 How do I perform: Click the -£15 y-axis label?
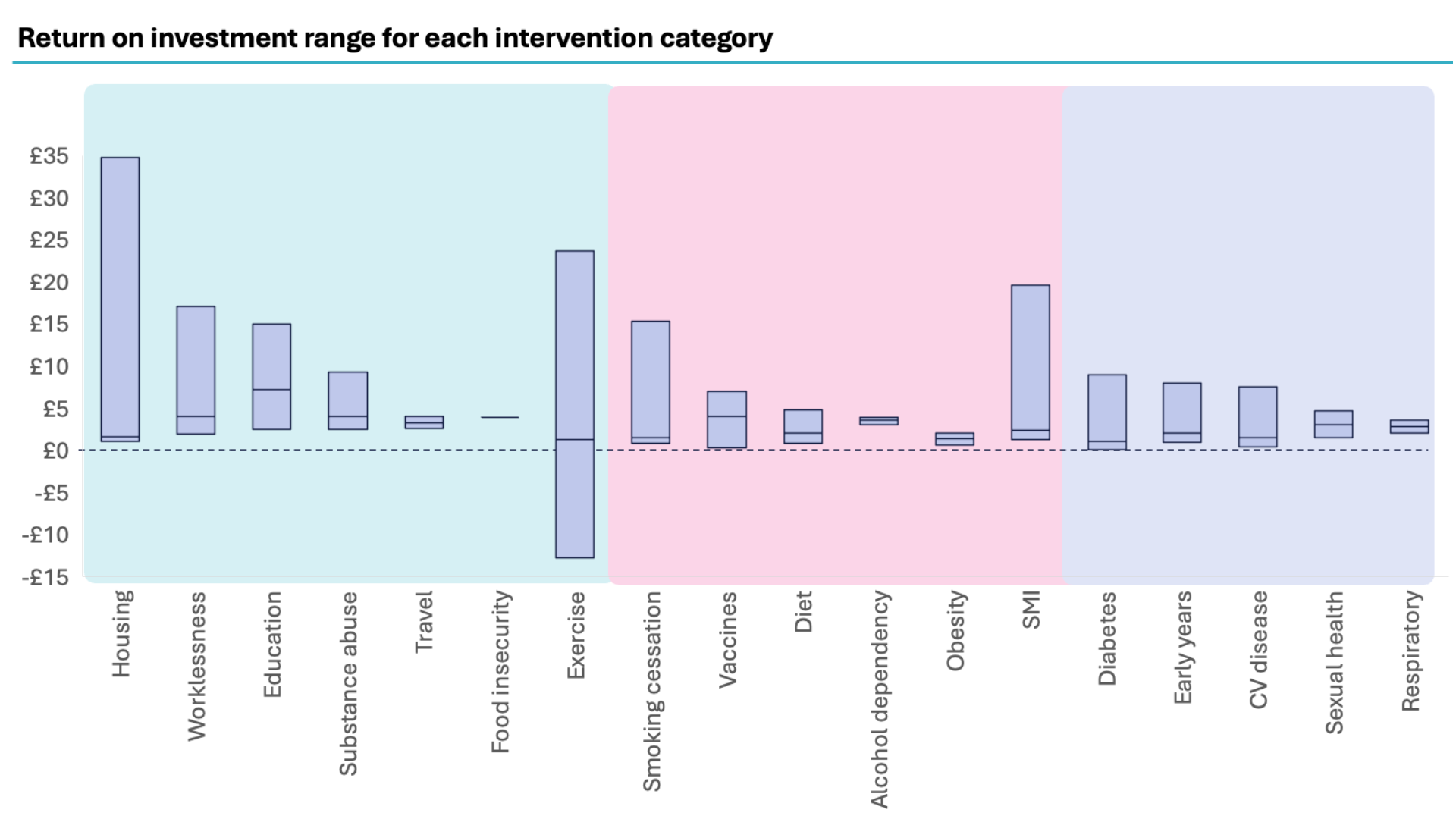coord(45,578)
